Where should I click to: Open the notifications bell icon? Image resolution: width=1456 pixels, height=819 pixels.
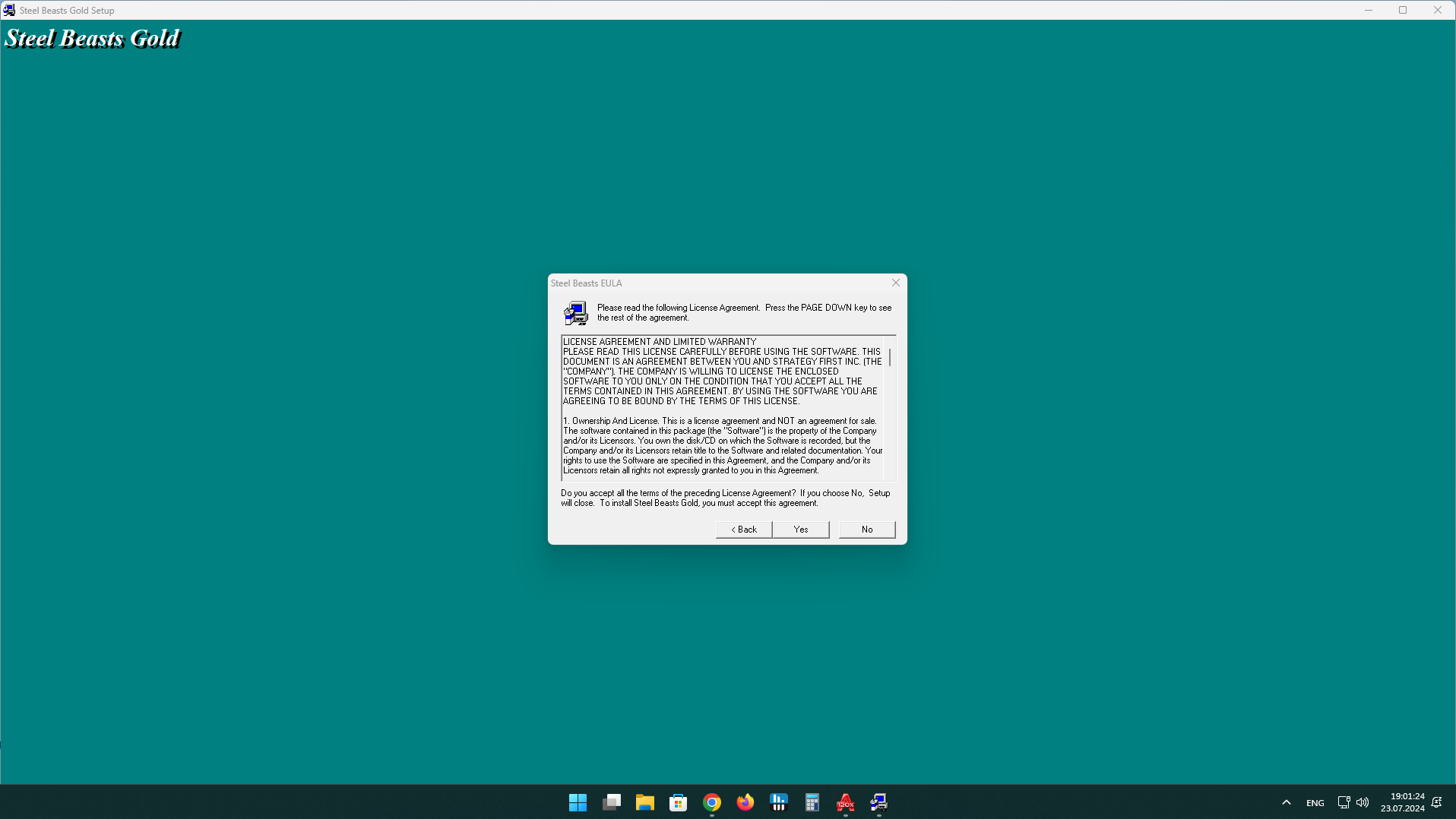(1436, 802)
